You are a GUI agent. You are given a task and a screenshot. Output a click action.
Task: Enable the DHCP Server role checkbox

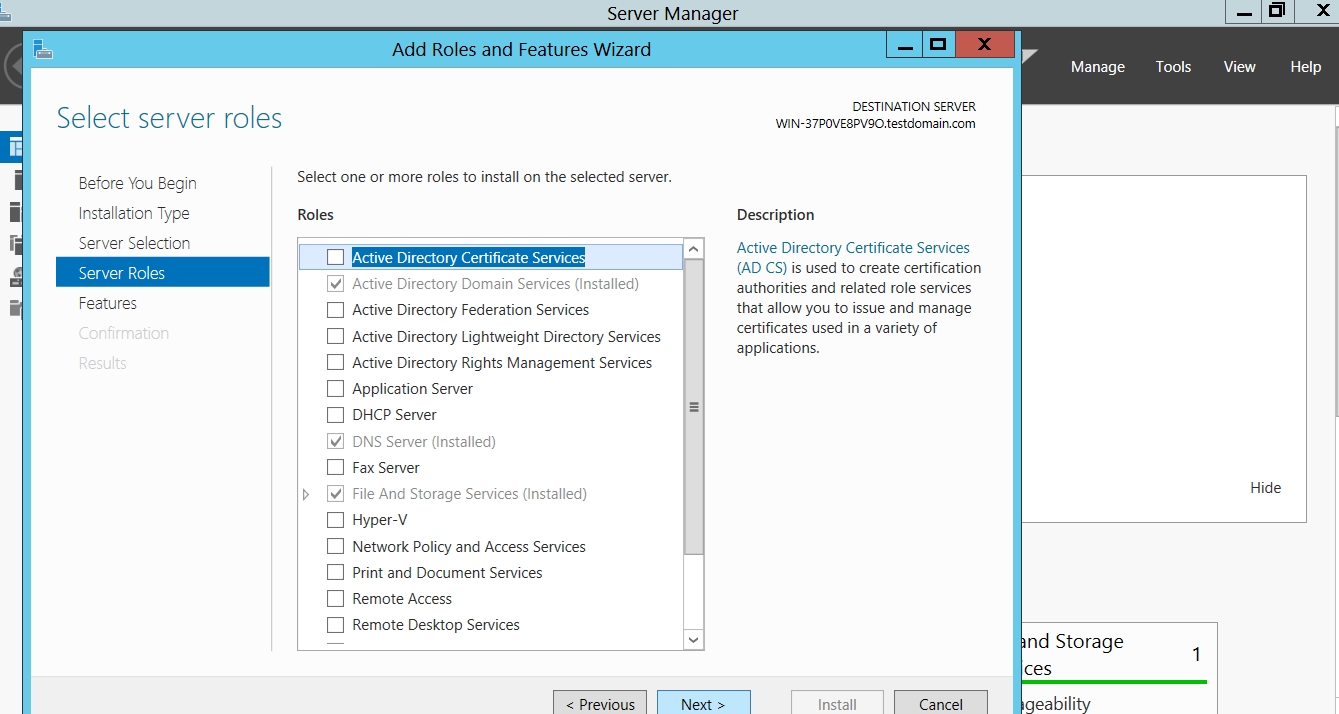point(335,415)
